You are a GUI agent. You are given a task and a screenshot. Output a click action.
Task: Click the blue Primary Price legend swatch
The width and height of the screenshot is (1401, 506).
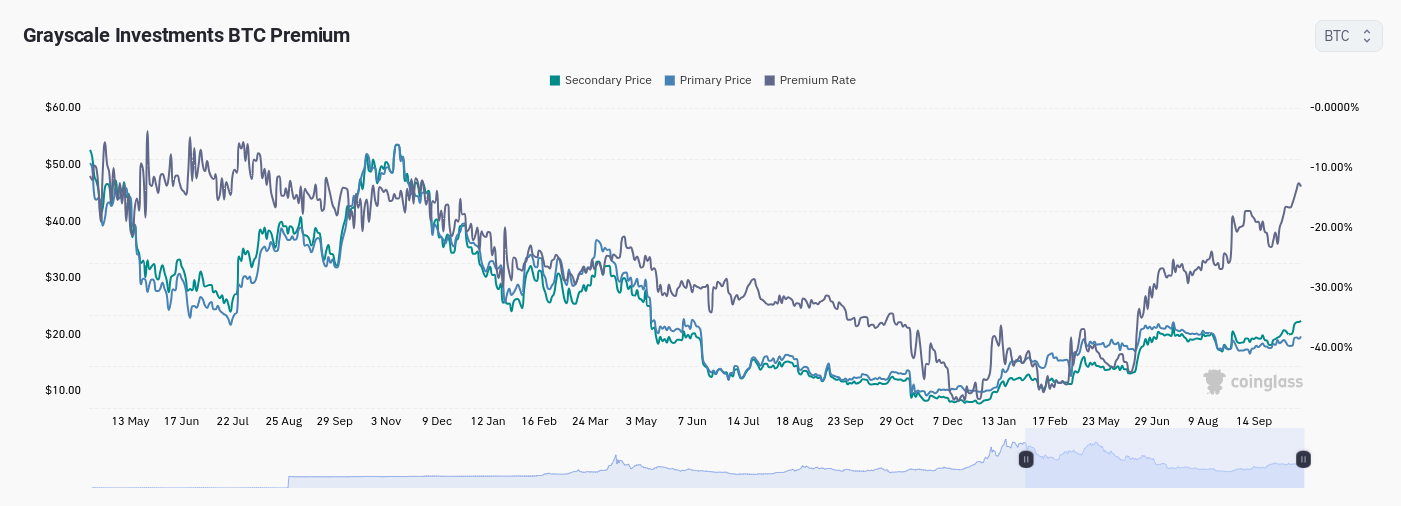coord(670,80)
